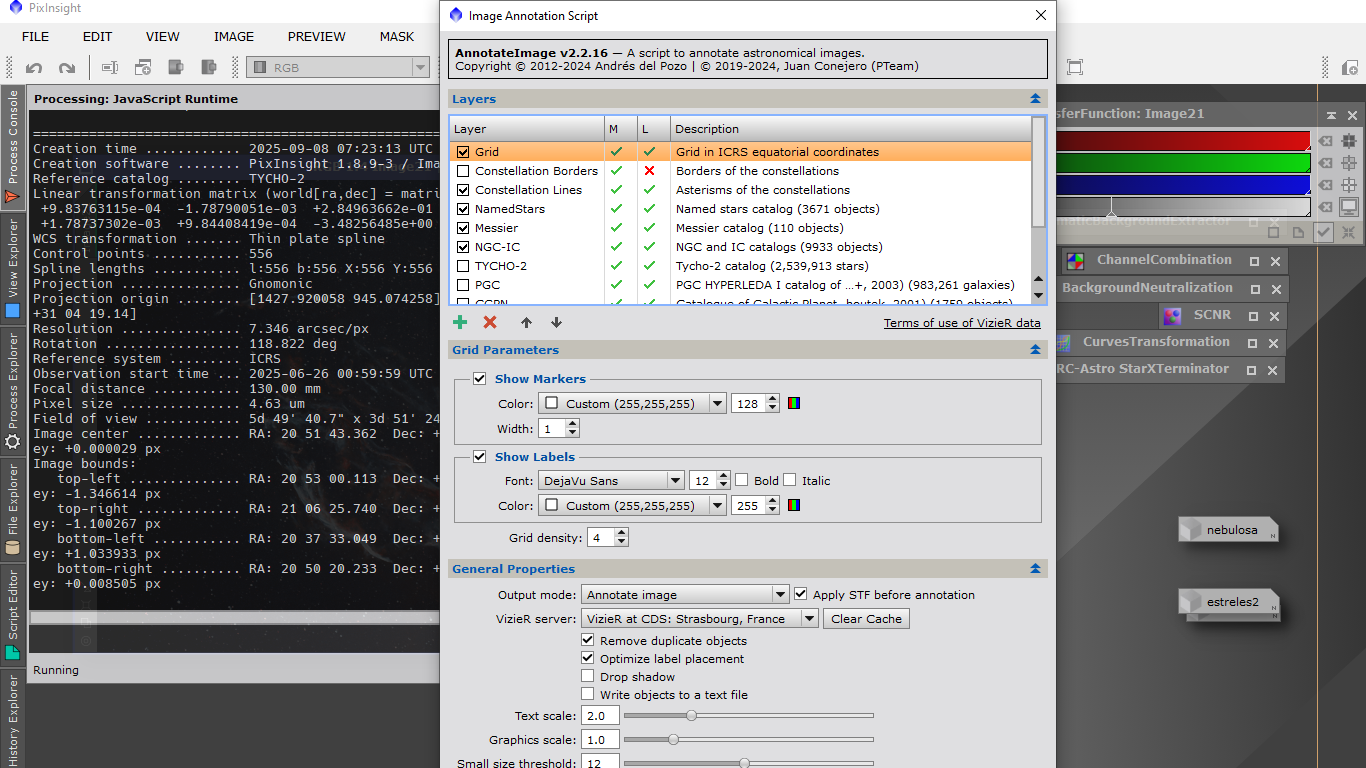Enable the TYCHO-2 layer checkbox
Screen dimensions: 1366x768
click(x=463, y=266)
